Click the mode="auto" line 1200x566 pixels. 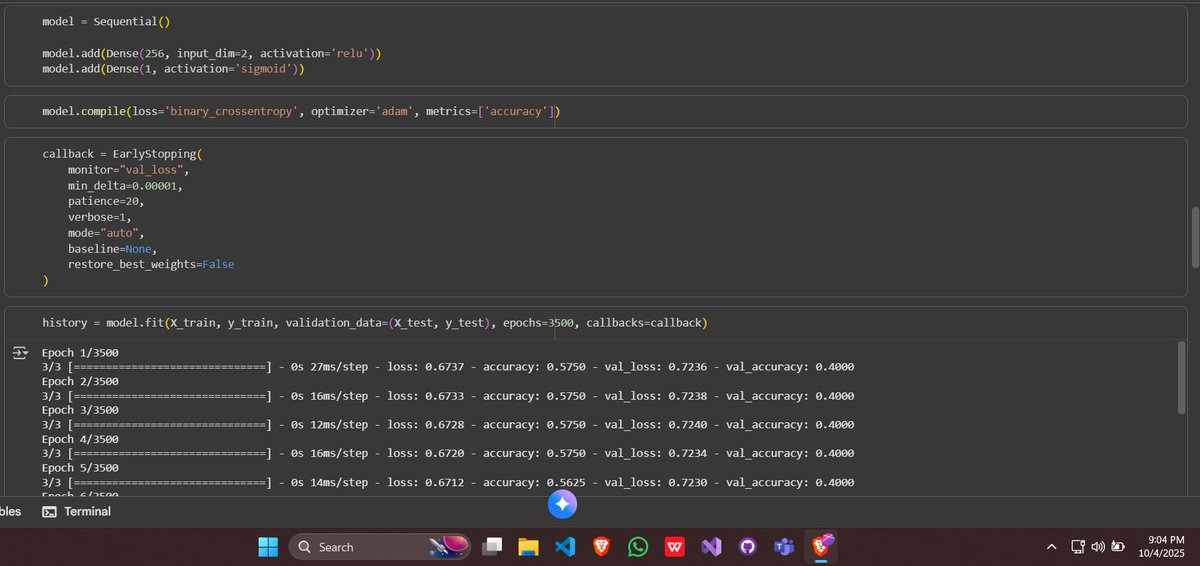coord(106,232)
